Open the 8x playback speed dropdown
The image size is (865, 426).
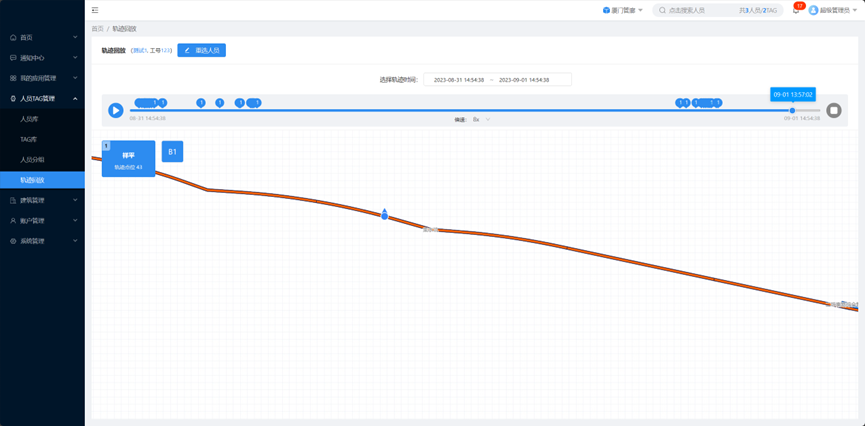pyautogui.click(x=481, y=120)
